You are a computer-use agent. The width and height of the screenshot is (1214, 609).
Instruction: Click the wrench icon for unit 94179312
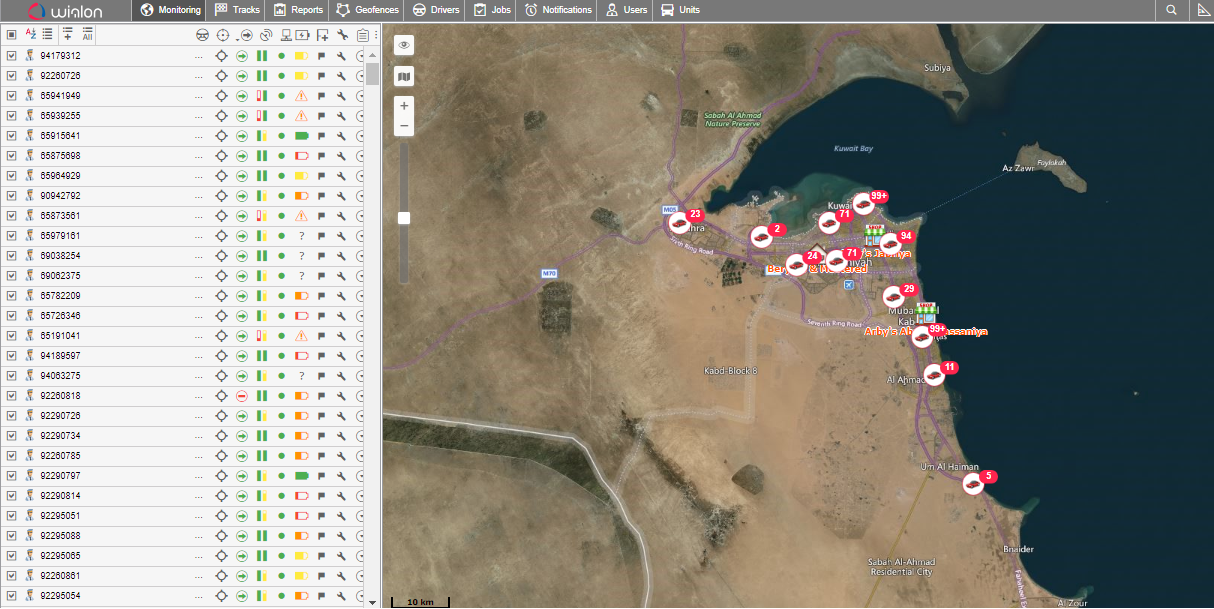click(x=341, y=56)
